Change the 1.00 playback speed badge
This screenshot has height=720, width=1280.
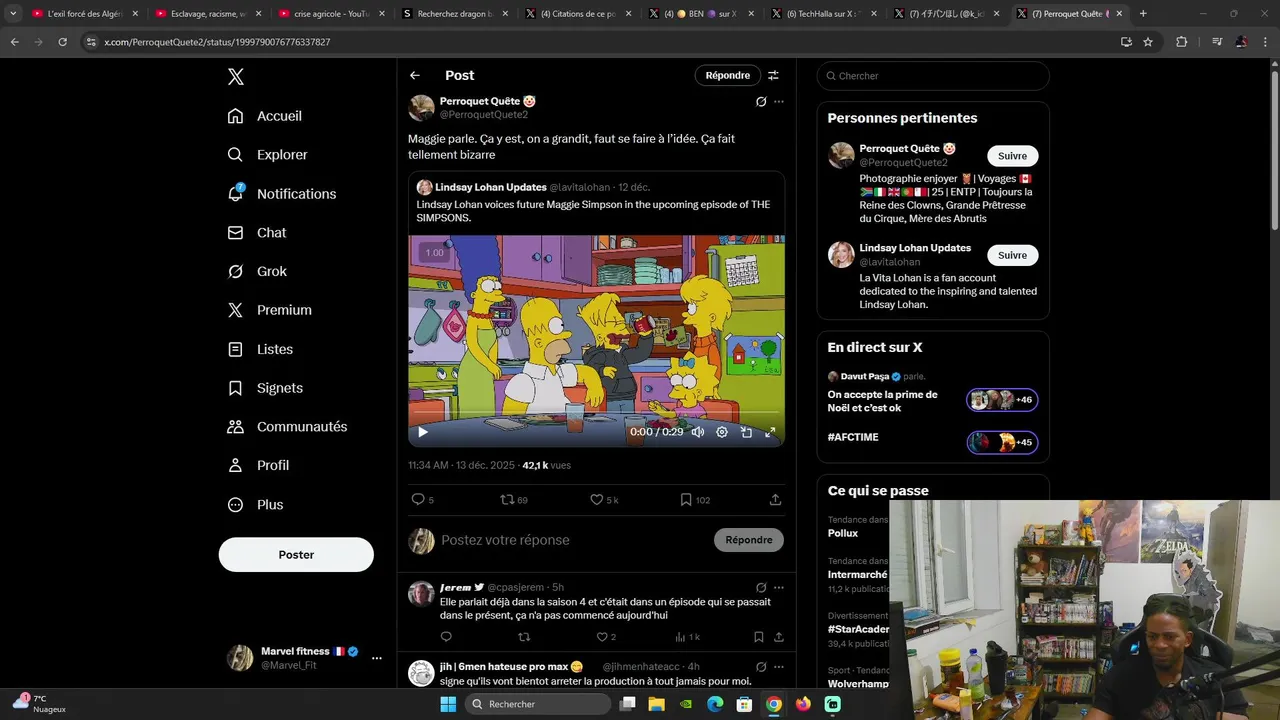(434, 253)
